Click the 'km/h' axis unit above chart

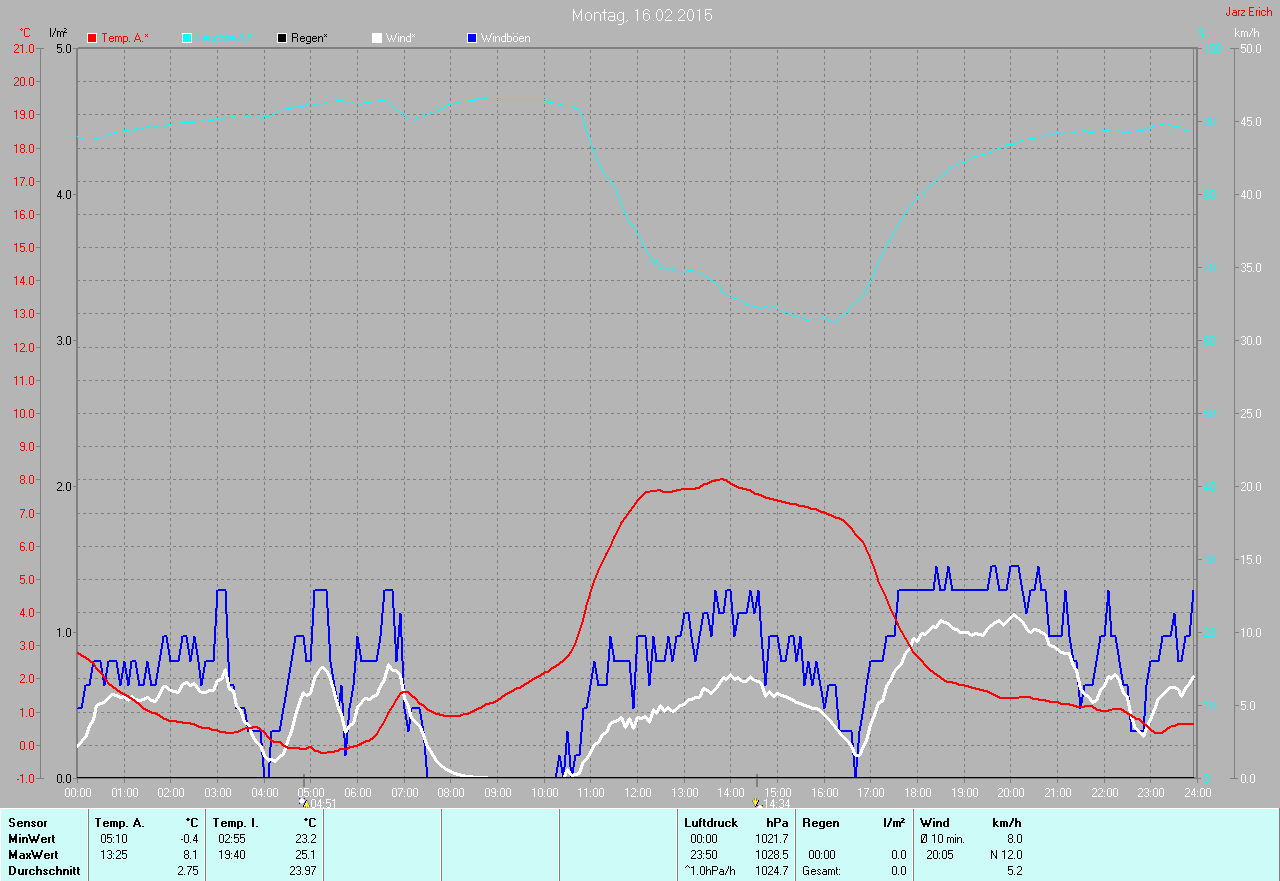point(1247,33)
